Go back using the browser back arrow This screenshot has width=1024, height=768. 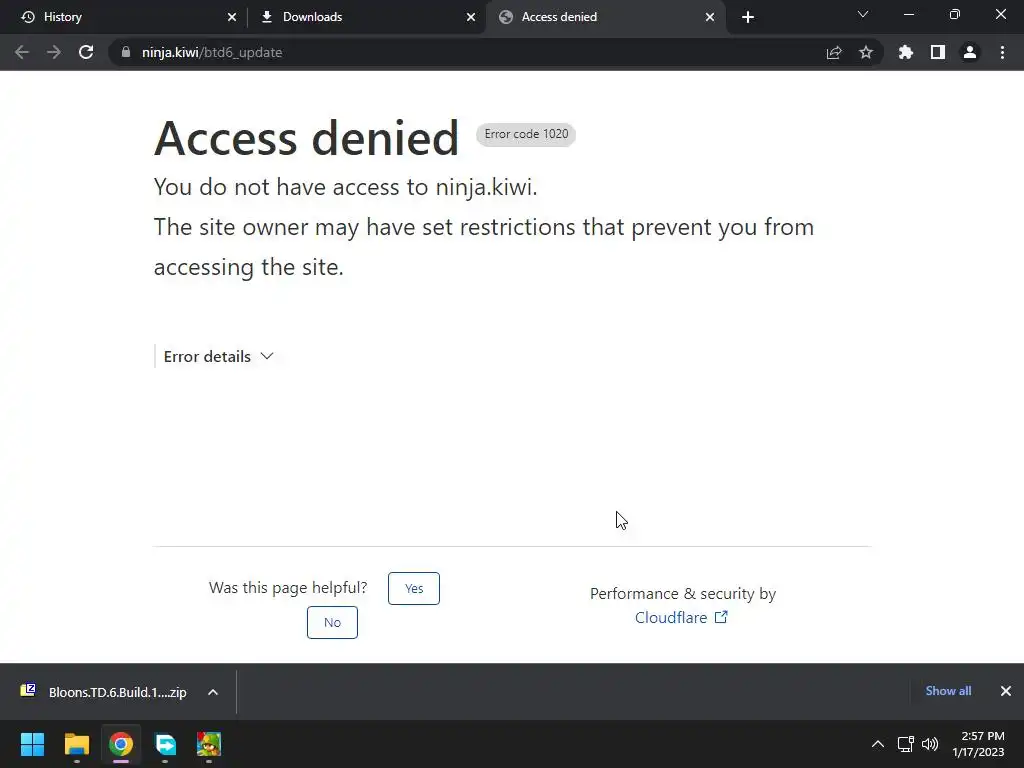[22, 52]
